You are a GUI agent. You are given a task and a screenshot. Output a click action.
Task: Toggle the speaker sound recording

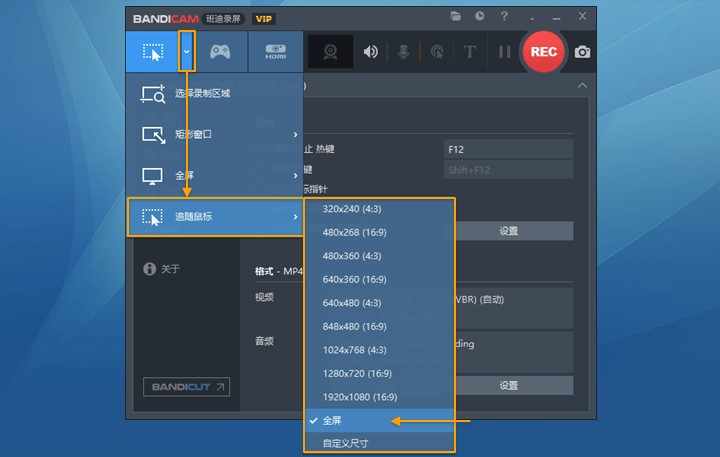(371, 51)
